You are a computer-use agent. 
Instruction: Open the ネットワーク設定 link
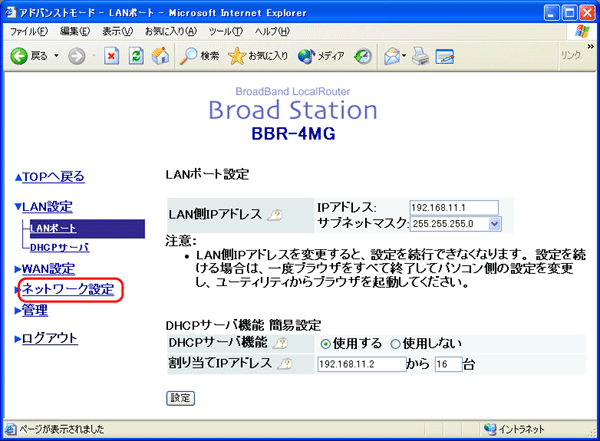click(x=68, y=289)
